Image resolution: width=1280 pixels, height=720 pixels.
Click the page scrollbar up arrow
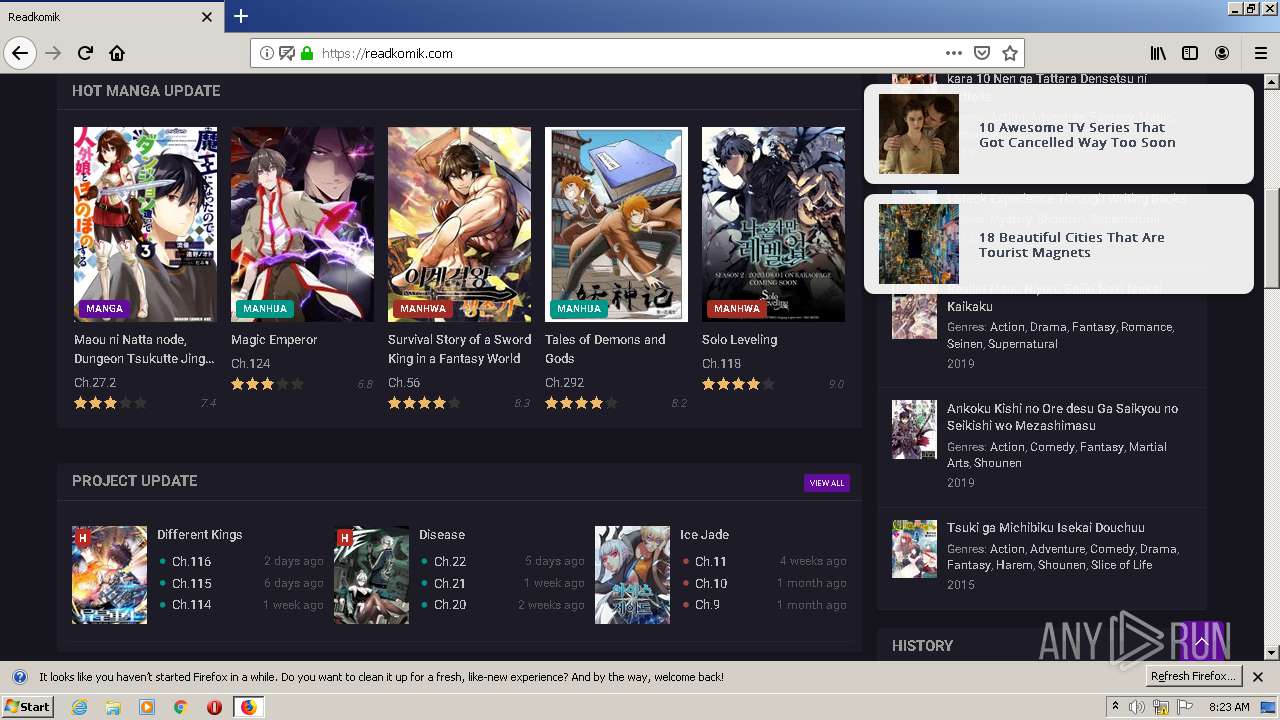(x=1272, y=82)
